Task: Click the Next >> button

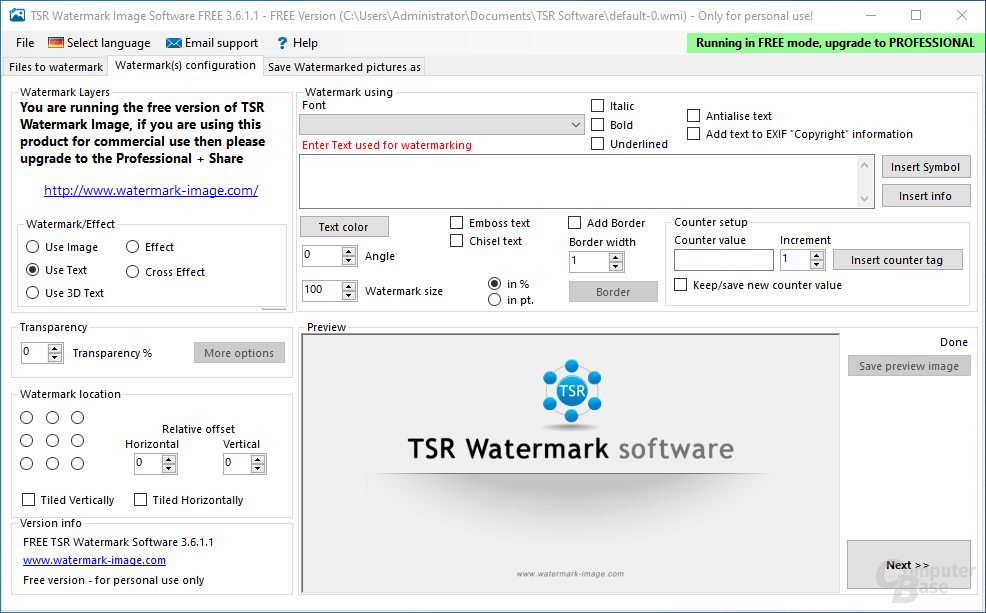Action: pyautogui.click(x=909, y=565)
